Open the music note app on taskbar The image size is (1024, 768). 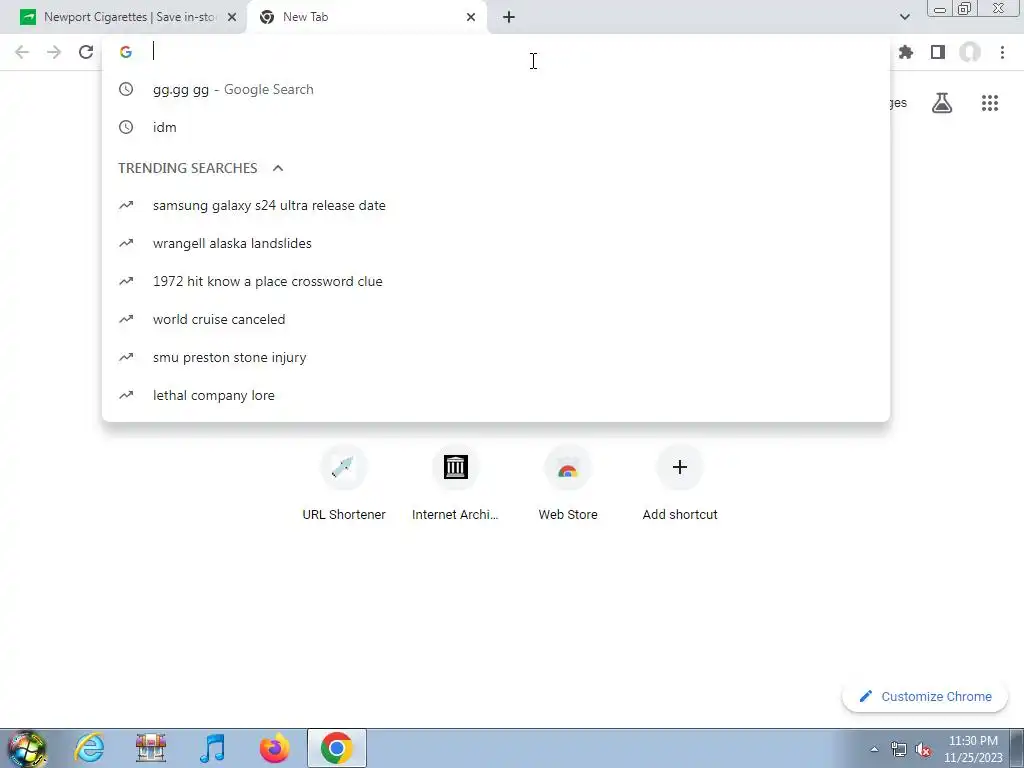coord(213,748)
